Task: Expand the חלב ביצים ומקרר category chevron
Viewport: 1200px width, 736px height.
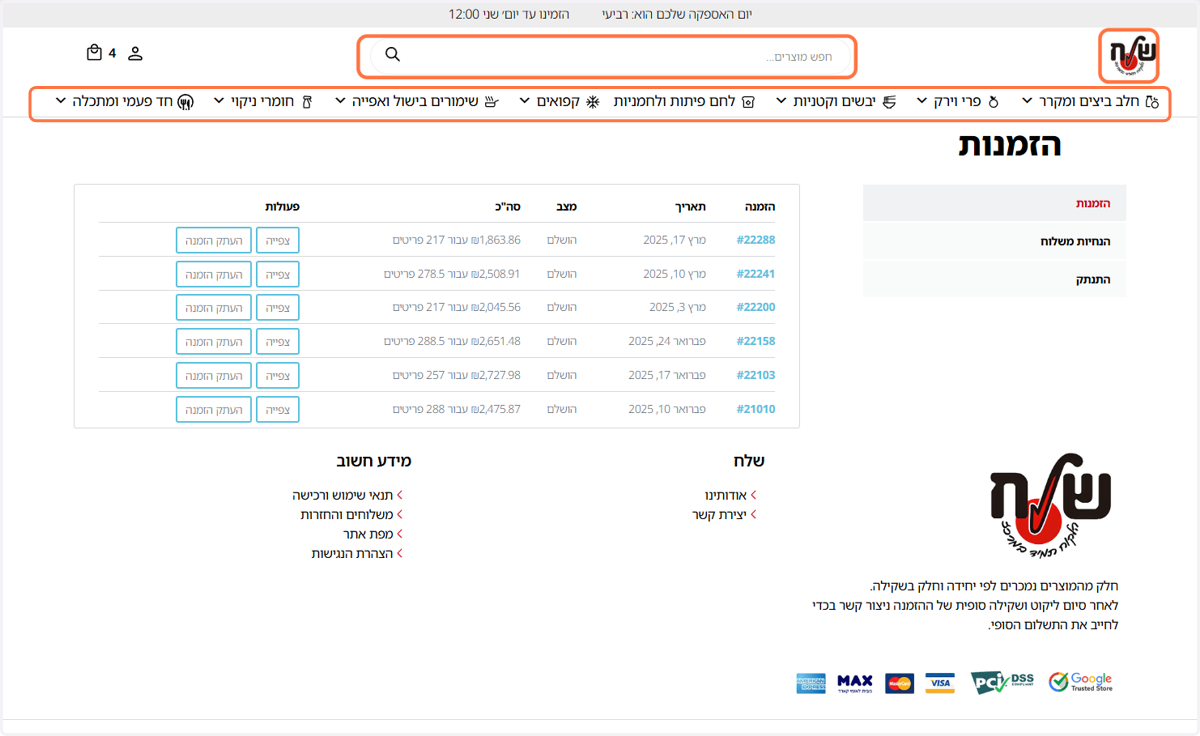Action: 1027,101
